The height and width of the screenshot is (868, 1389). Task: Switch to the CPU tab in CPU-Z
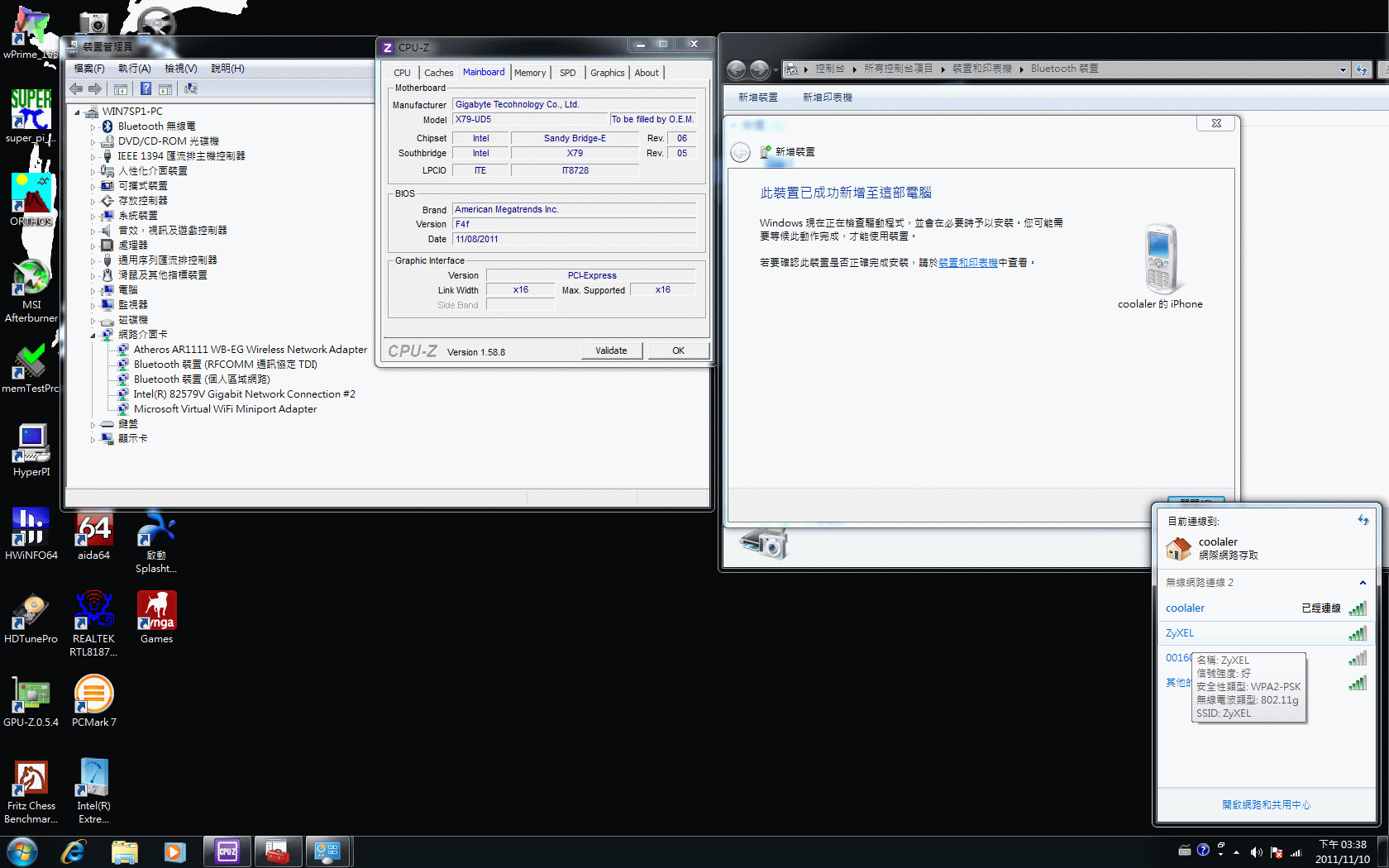tap(402, 73)
